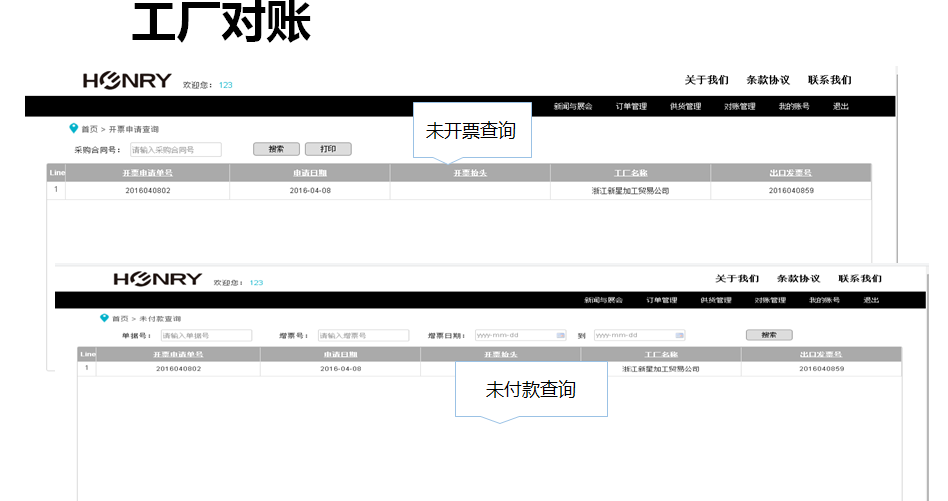Open 对账管理 in the 开票申请查询 page nav bar
948x501 pixels.
click(740, 106)
